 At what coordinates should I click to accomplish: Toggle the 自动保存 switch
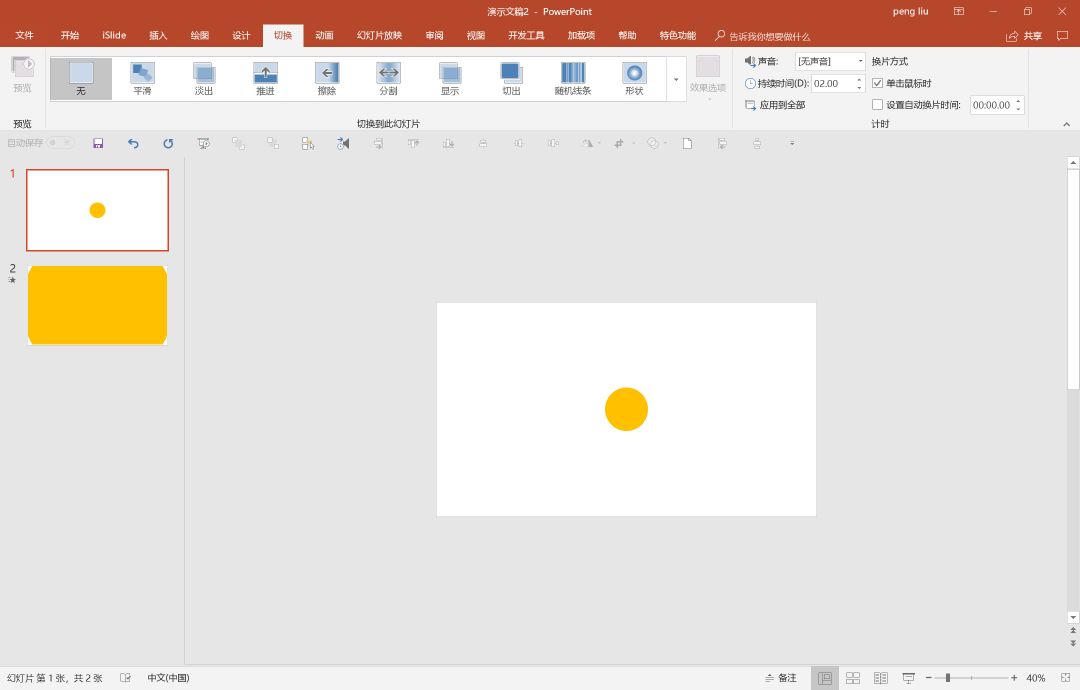coord(60,143)
